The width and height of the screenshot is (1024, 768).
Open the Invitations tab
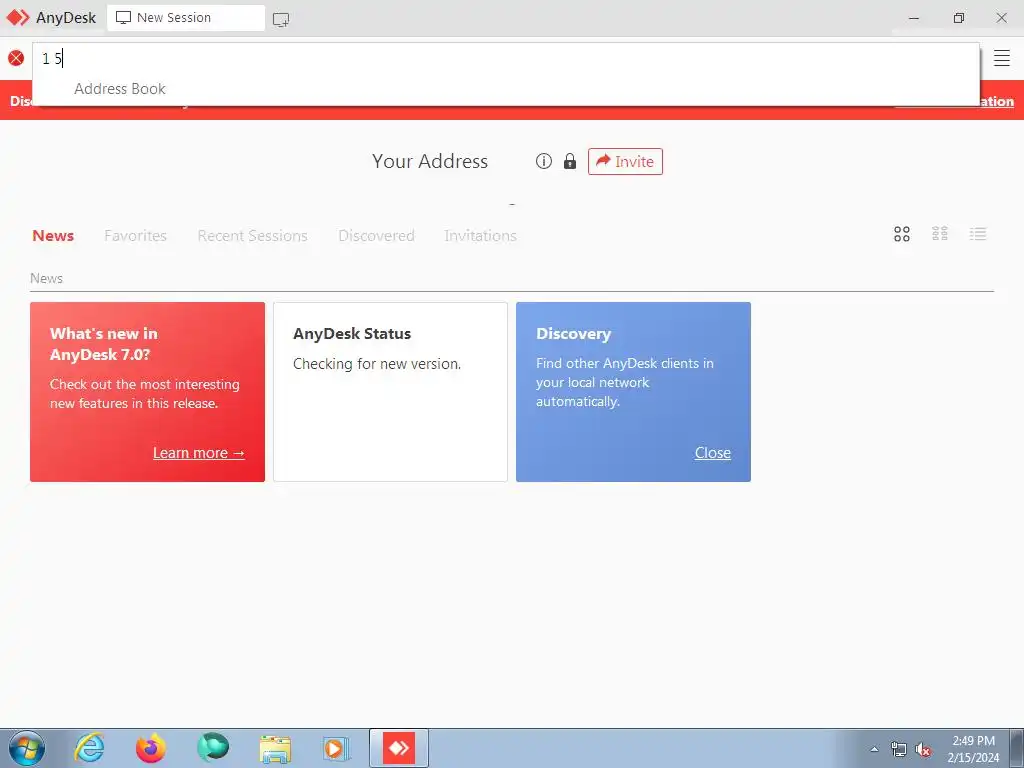point(480,236)
